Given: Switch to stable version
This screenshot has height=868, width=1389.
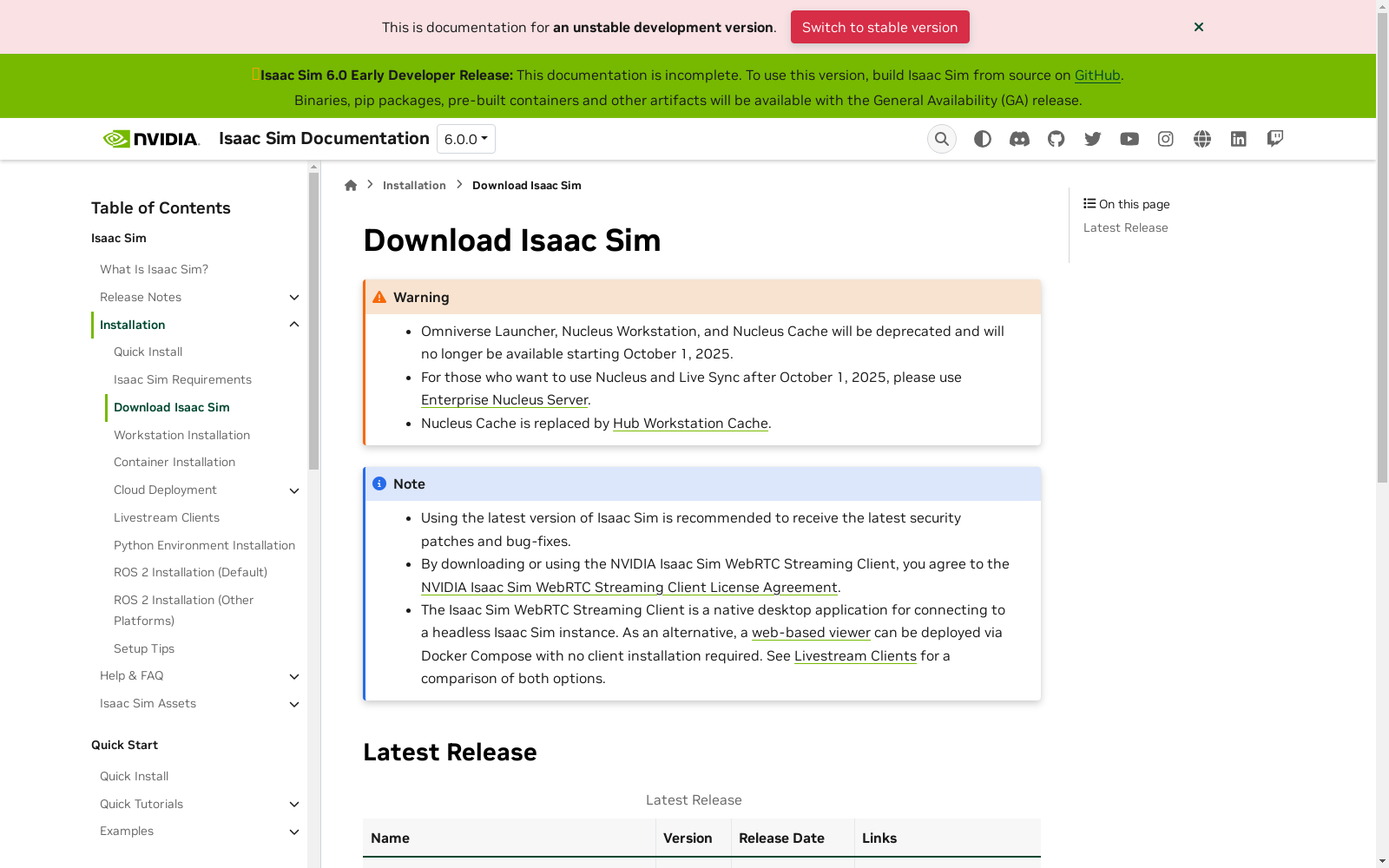Looking at the screenshot, I should (x=880, y=27).
